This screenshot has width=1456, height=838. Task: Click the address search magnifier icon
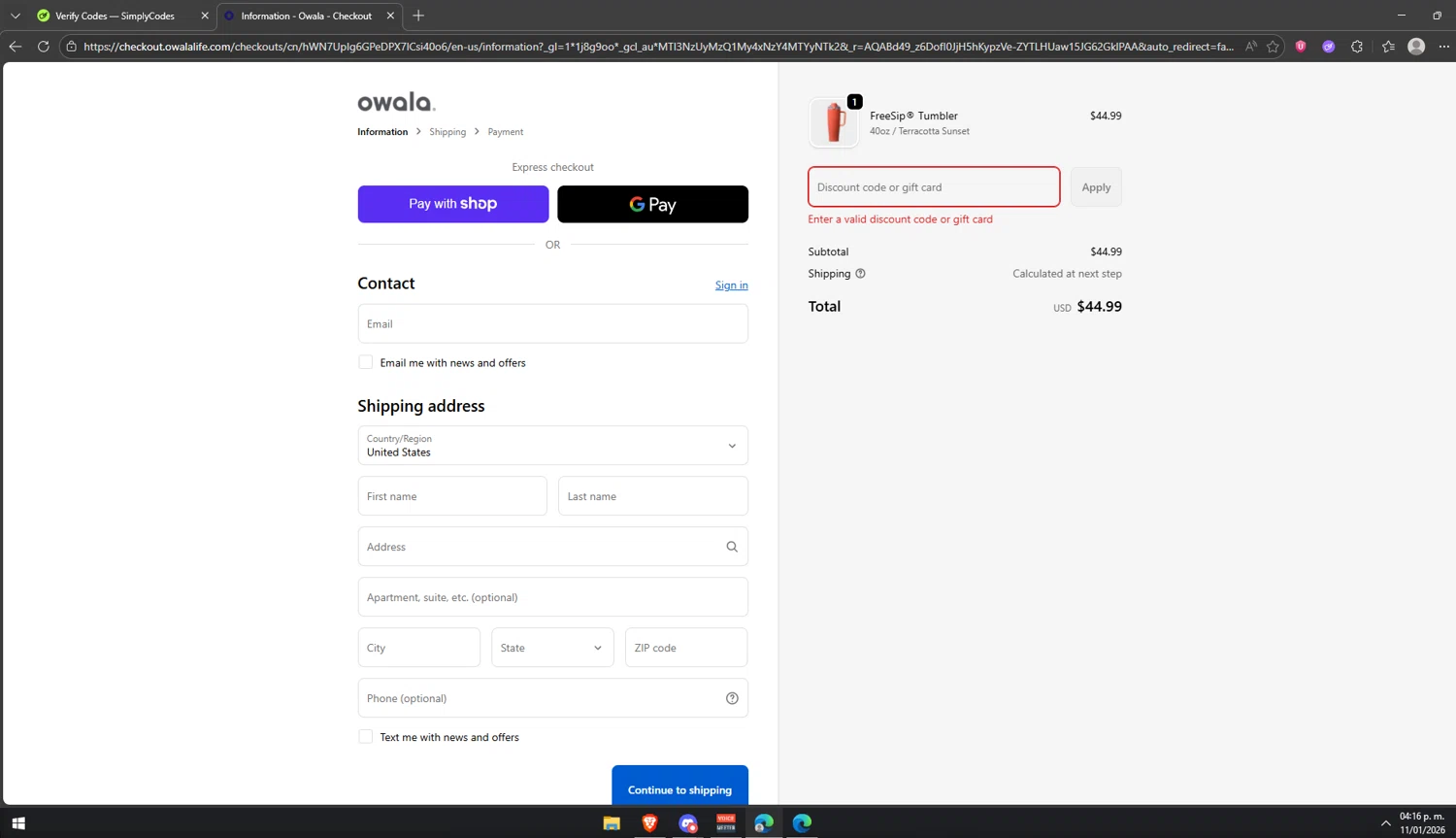pyautogui.click(x=732, y=547)
